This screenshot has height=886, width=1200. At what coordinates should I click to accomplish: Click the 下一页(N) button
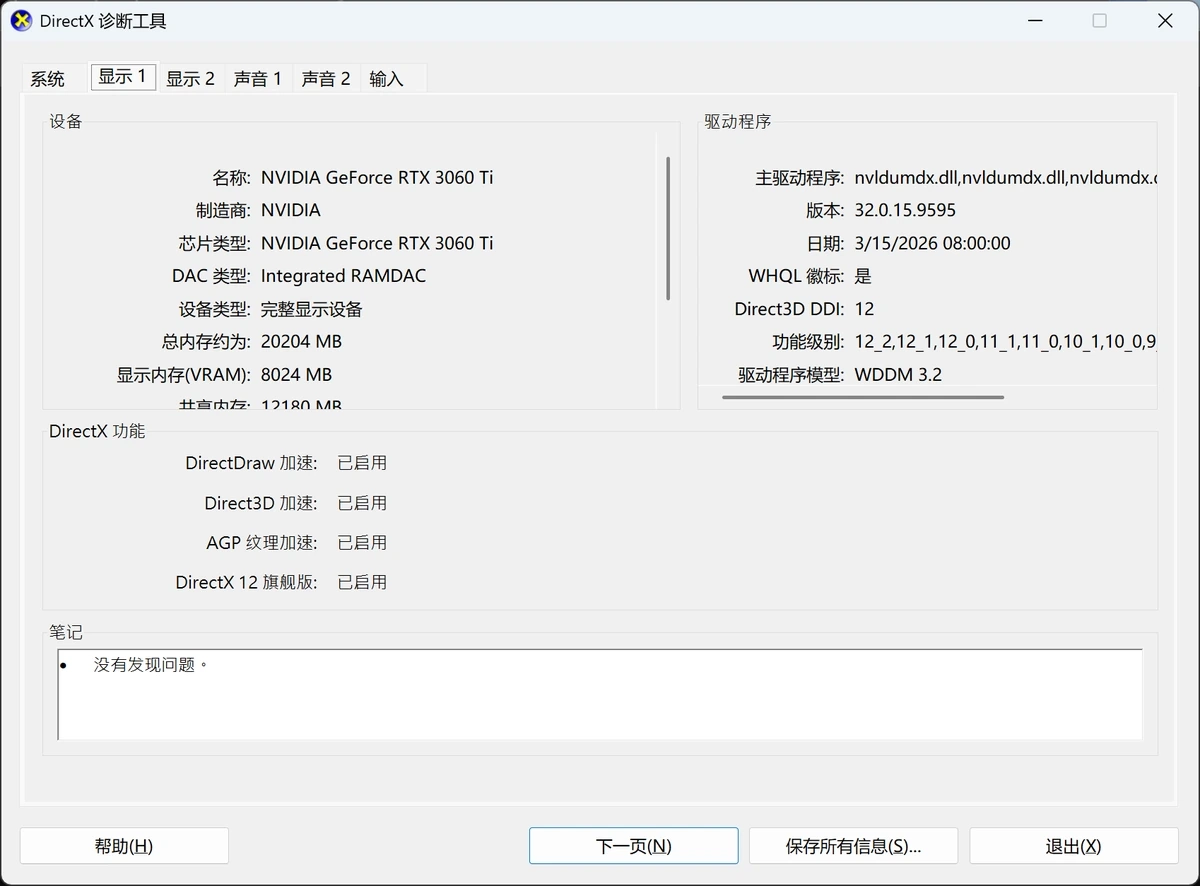coord(633,846)
